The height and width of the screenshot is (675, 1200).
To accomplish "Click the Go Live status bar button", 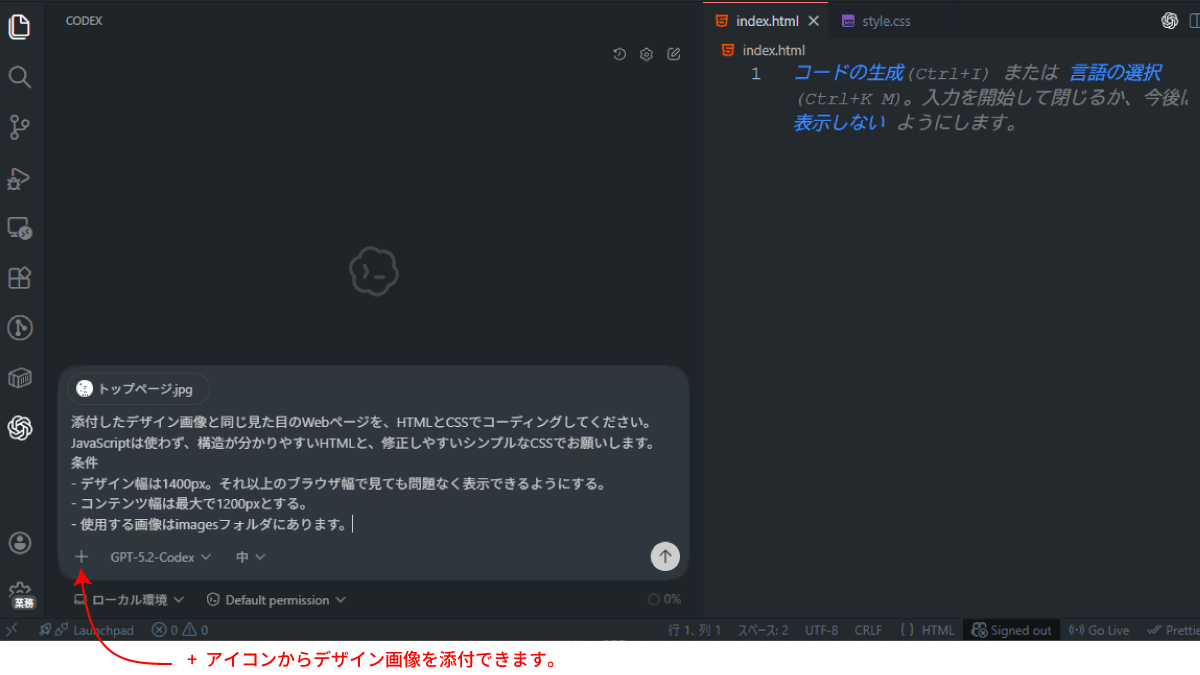I will 1098,630.
